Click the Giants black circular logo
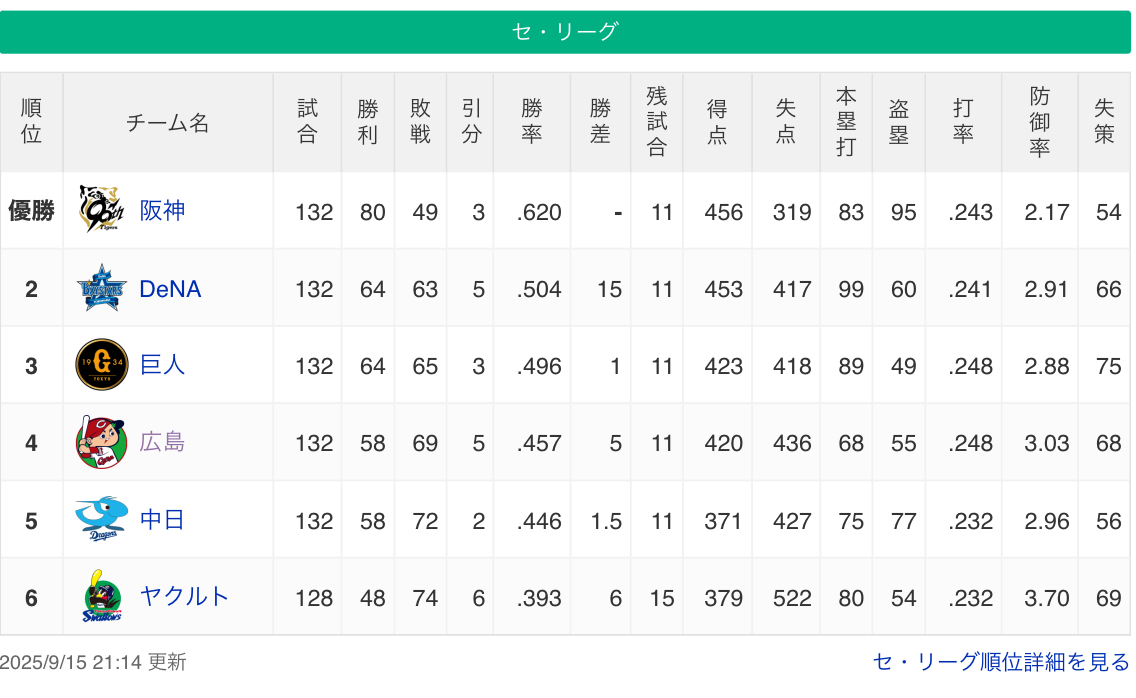This screenshot has height=698, width=1136. pyautogui.click(x=101, y=365)
